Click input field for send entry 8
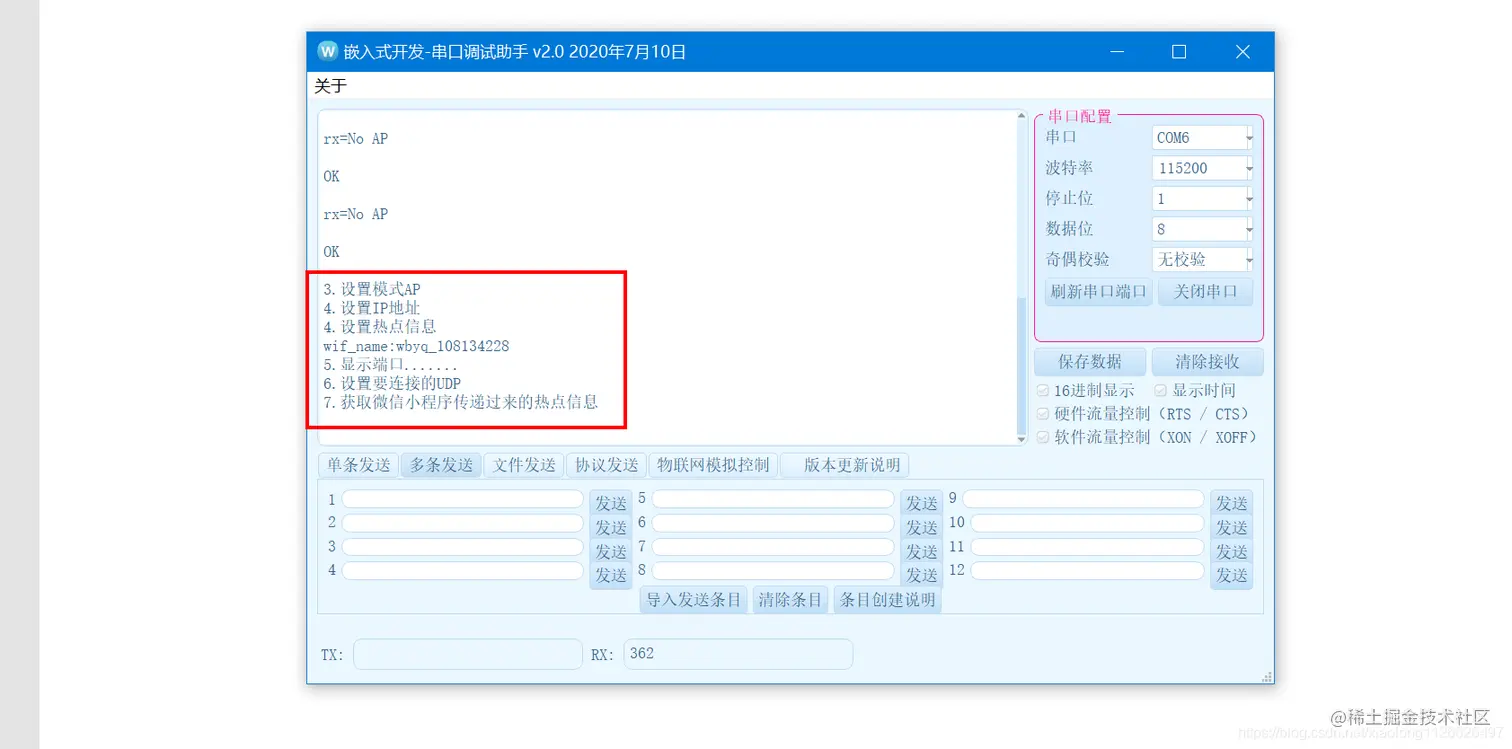The image size is (1512, 749). click(773, 571)
